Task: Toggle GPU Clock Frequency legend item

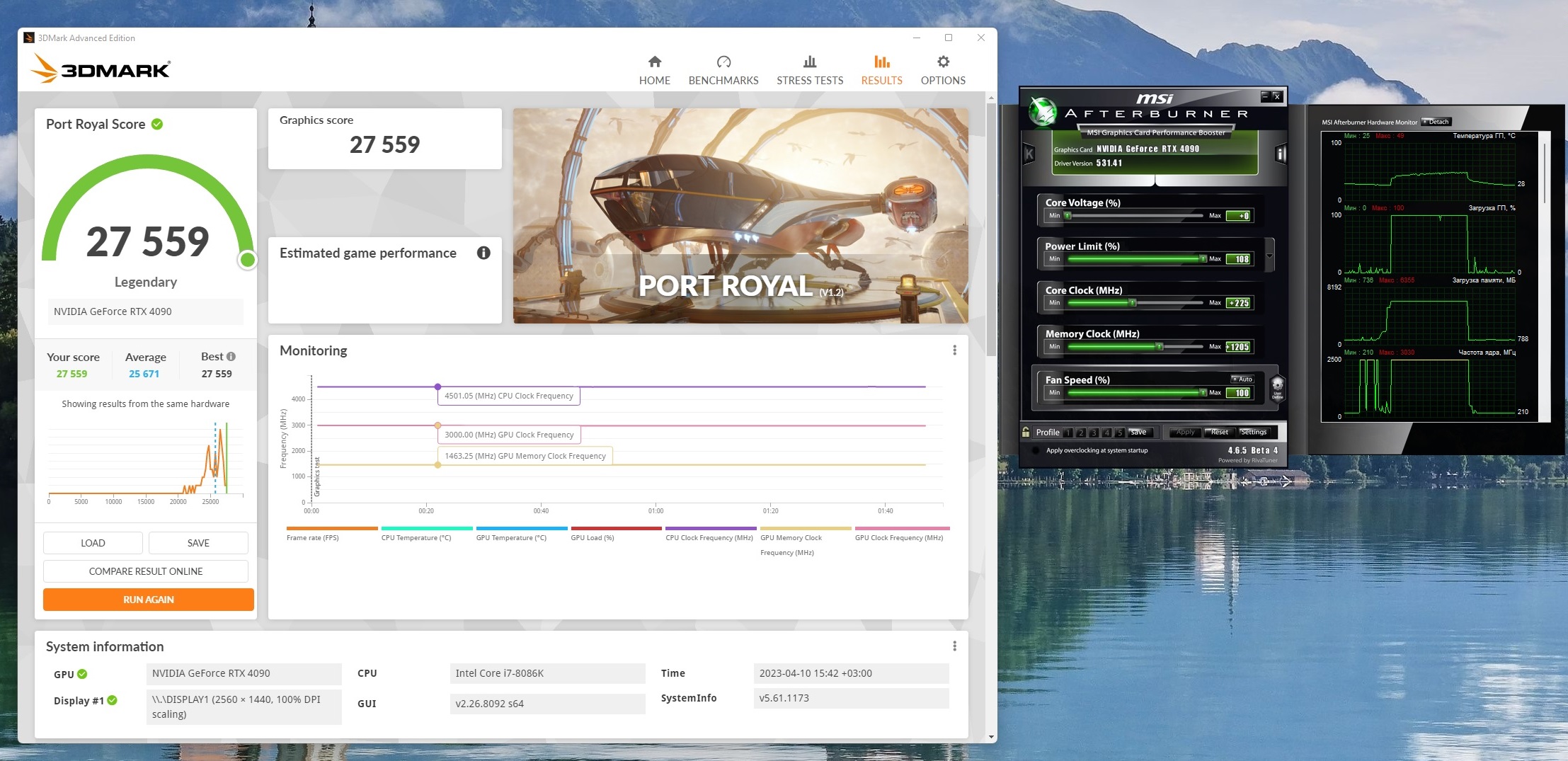Action: tap(902, 534)
